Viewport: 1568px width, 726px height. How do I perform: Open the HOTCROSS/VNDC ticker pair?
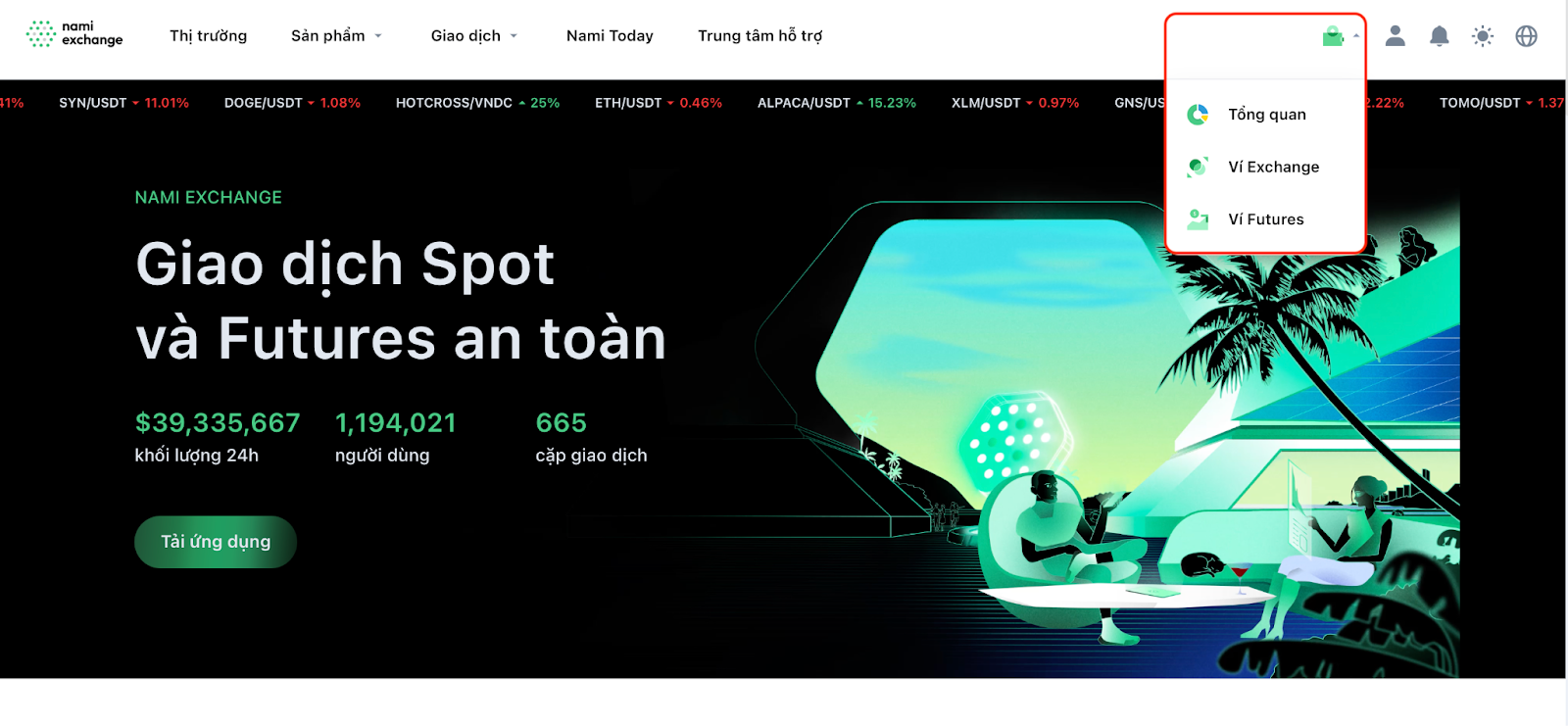477,103
